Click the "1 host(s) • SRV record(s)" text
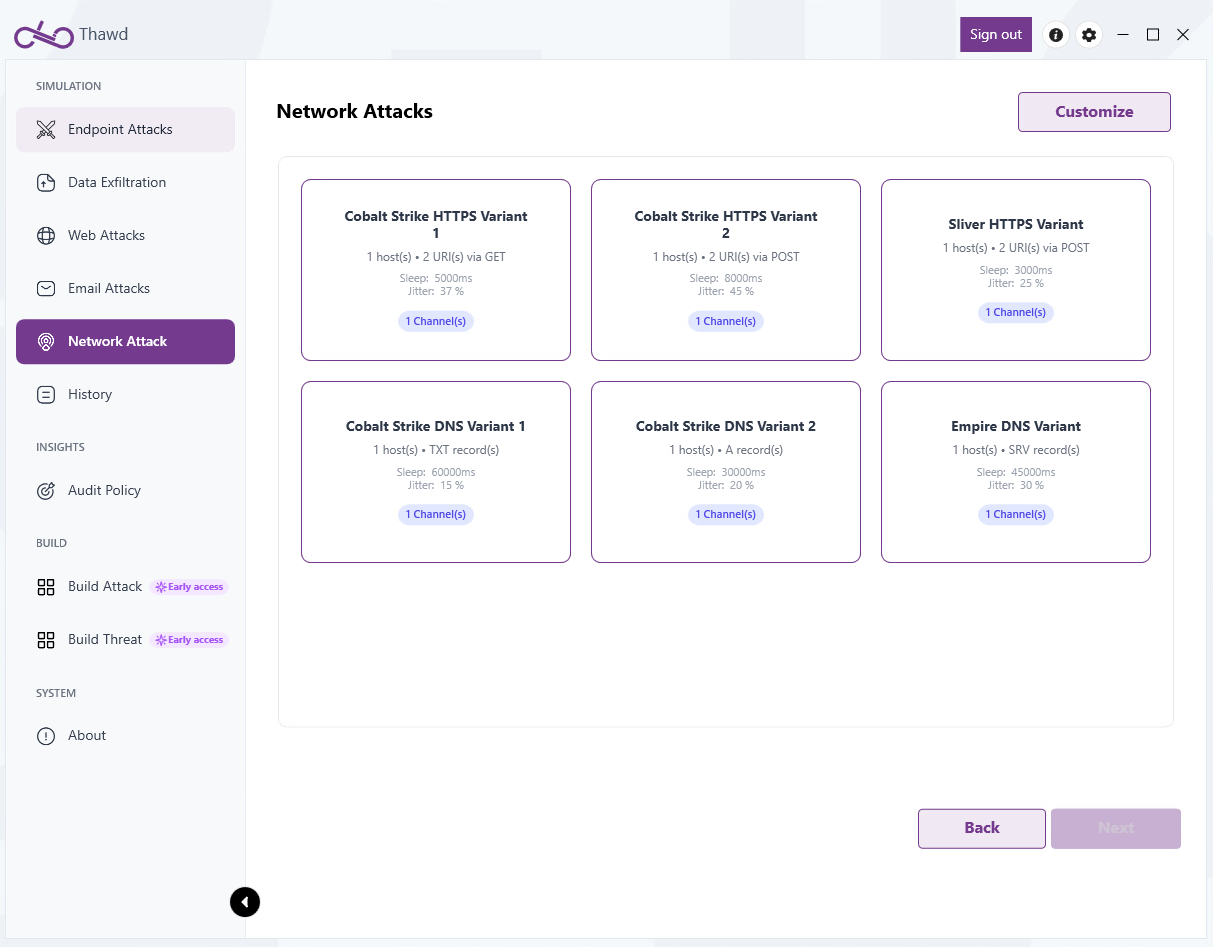This screenshot has width=1213, height=947. point(1016,450)
